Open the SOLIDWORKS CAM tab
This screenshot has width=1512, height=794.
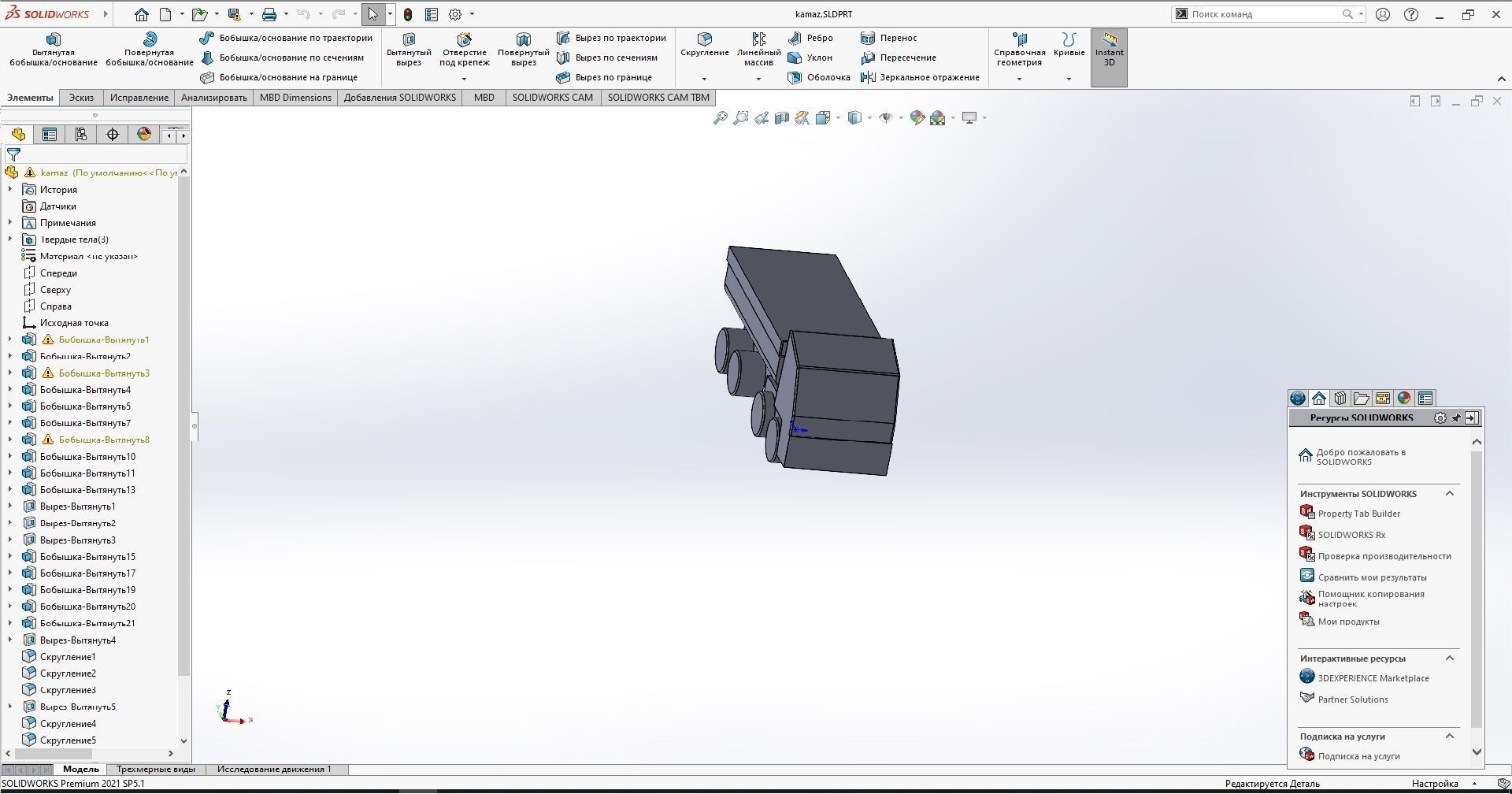tap(553, 98)
